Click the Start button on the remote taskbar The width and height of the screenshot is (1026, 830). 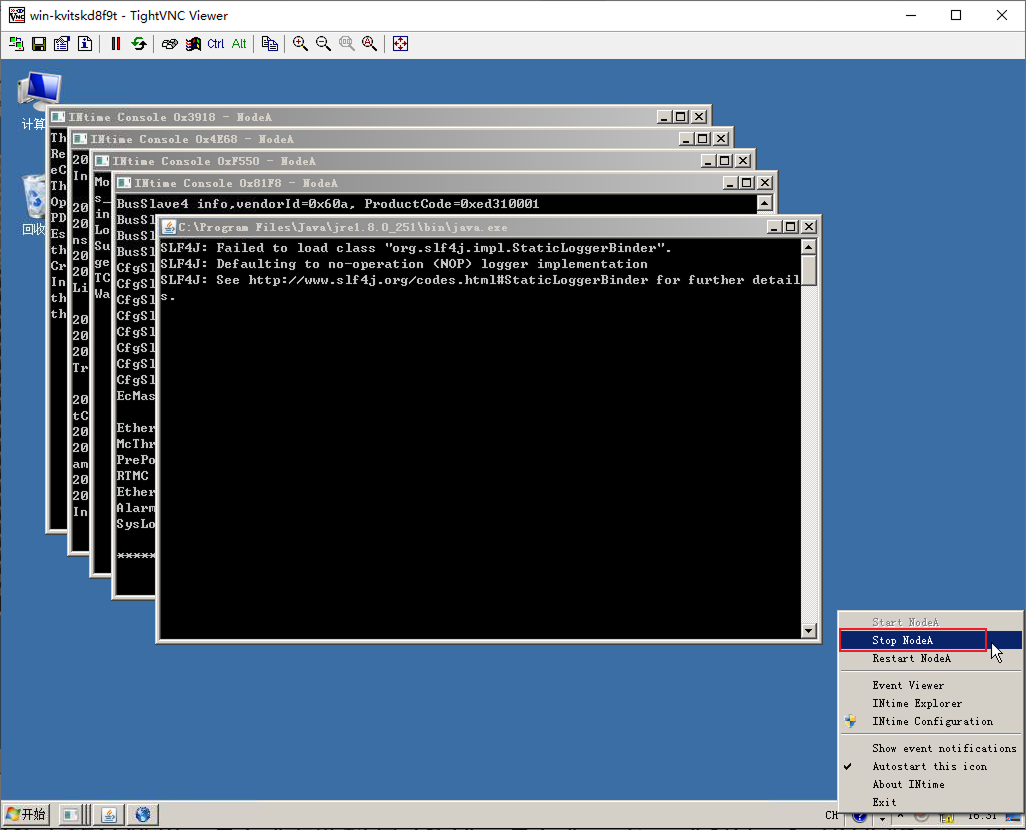(x=26, y=814)
